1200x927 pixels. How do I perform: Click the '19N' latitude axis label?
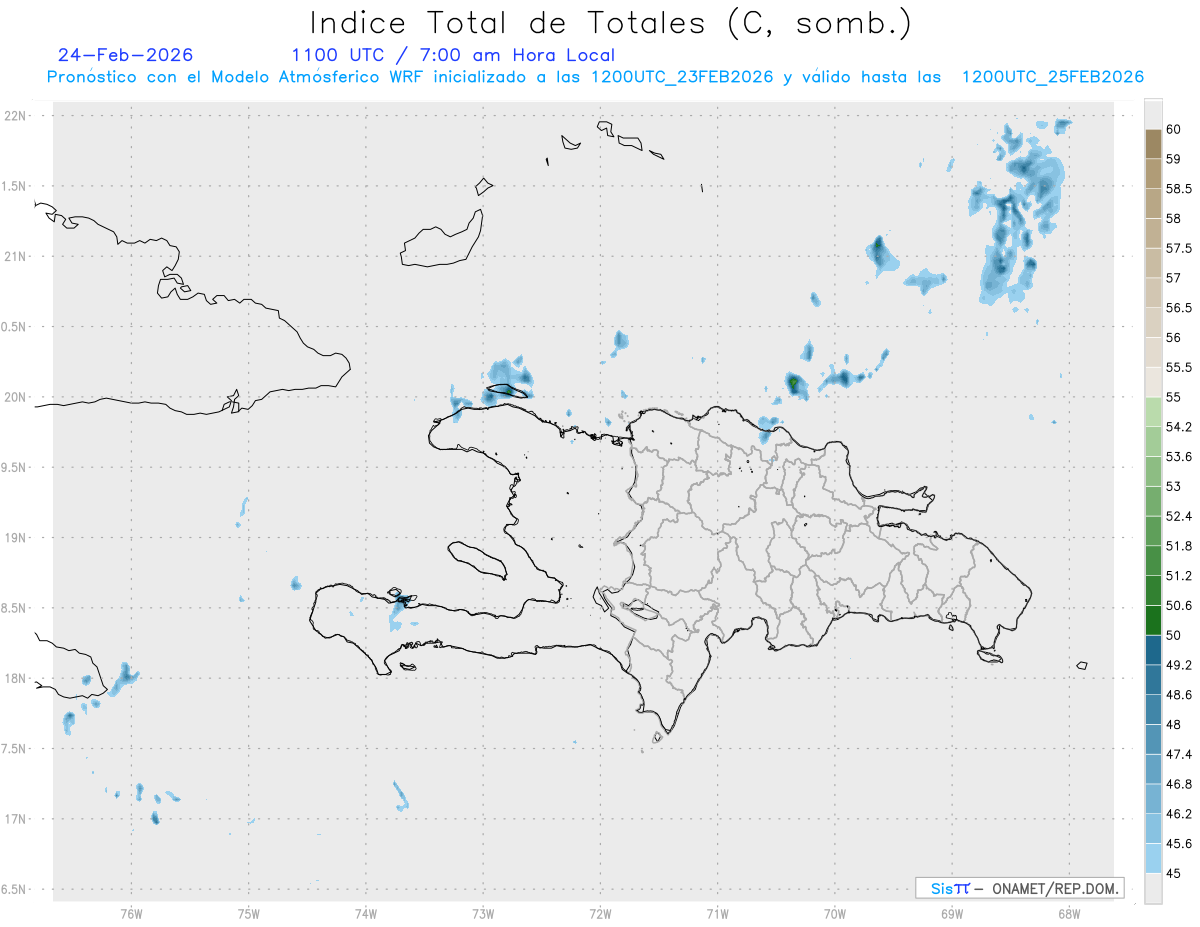[x=17, y=538]
